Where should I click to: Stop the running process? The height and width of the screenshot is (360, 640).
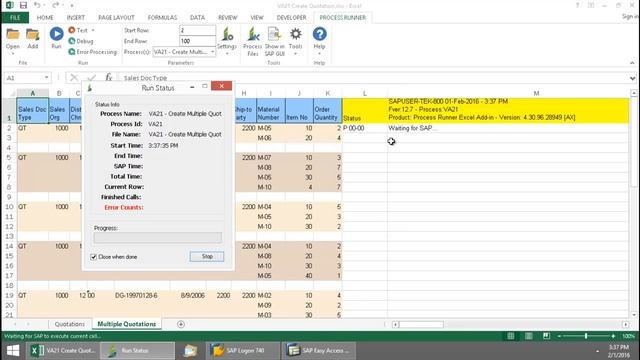[207, 256]
